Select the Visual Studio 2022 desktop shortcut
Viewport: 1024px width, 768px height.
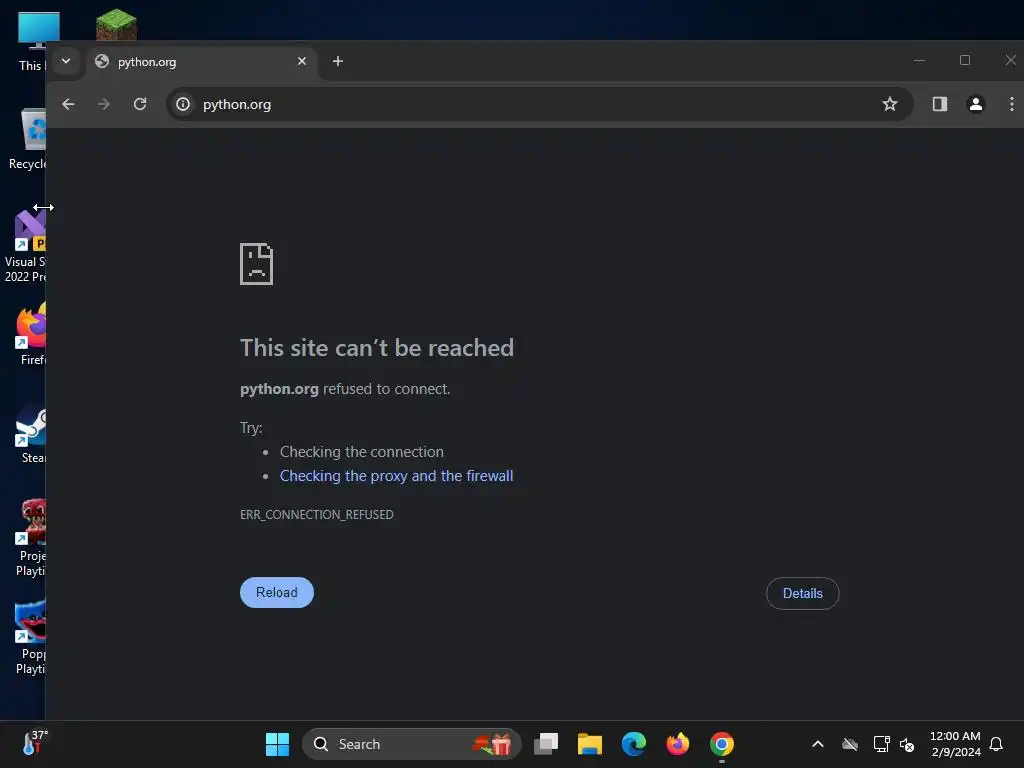[26, 246]
